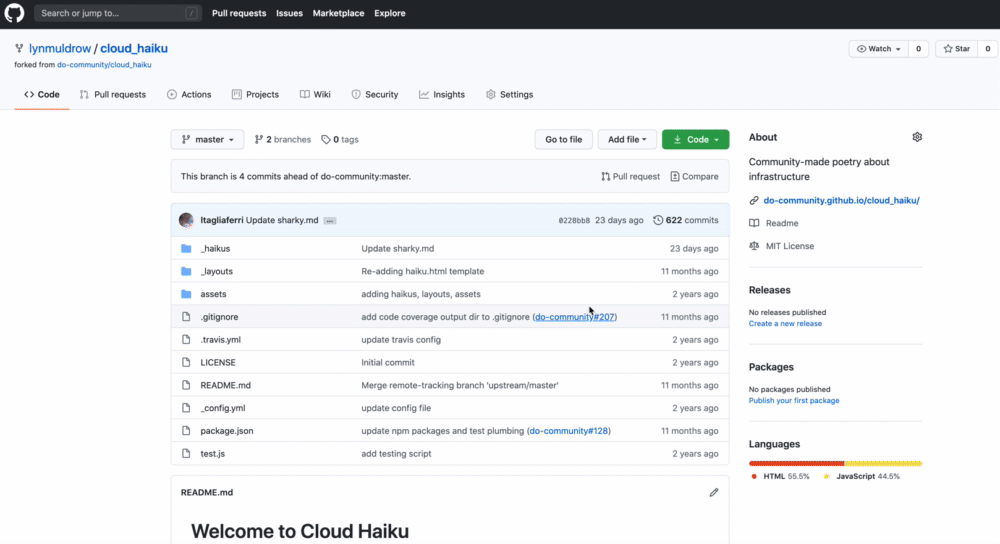Open the 622 commits history
Image resolution: width=1000 pixels, height=544 pixels.
click(x=686, y=220)
